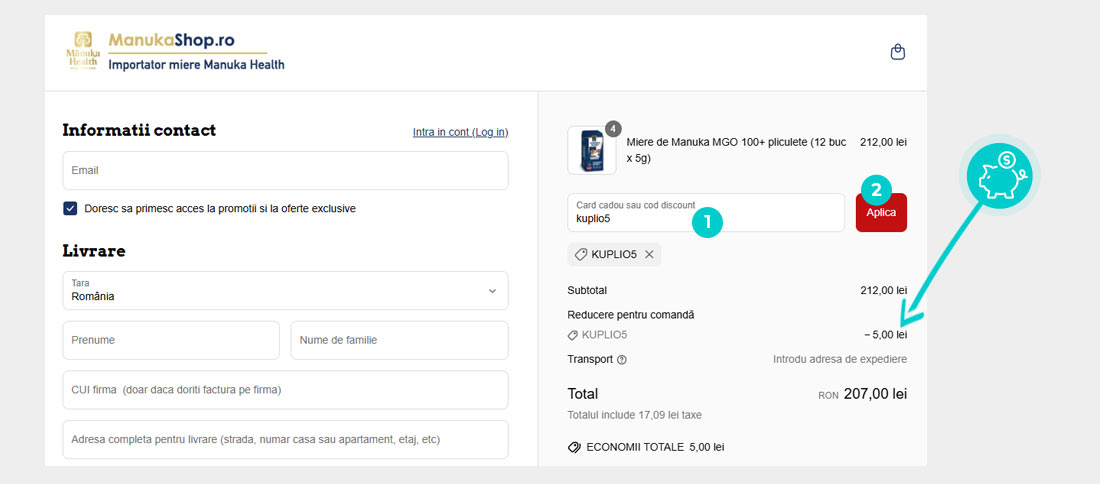
Task: Focus the Prenume input field
Action: point(171,340)
